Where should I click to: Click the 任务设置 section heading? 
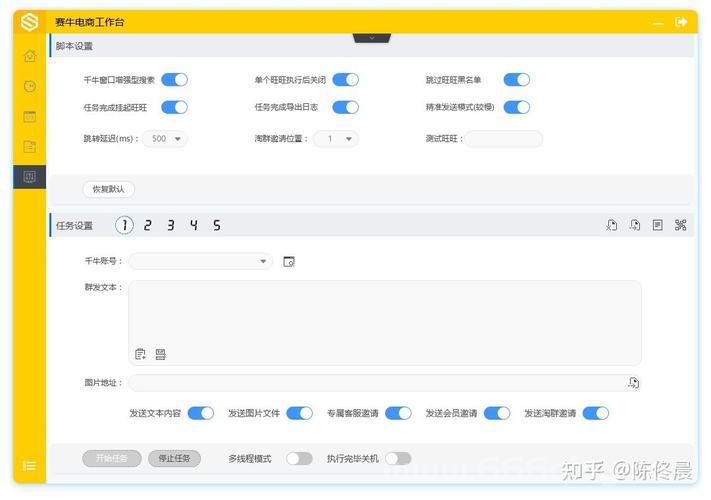click(x=74, y=225)
